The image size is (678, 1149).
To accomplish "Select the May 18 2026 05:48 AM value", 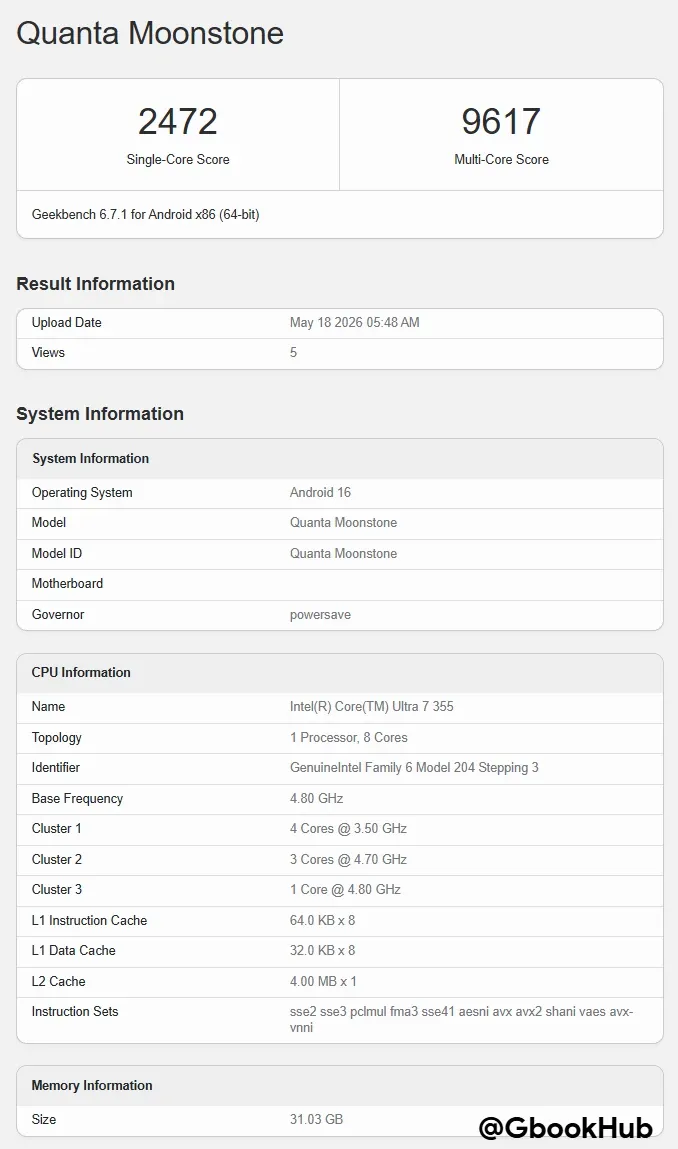I will 355,322.
